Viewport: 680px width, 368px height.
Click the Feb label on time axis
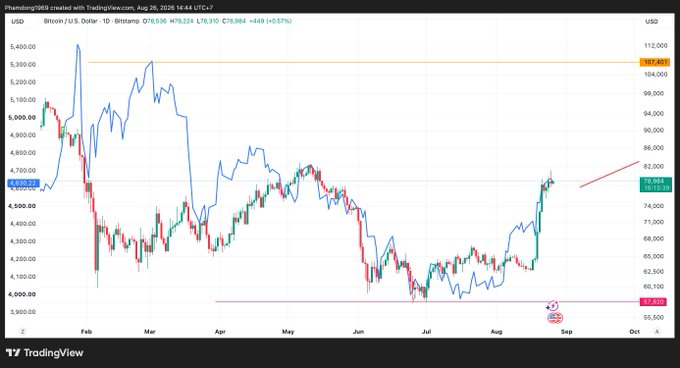[x=87, y=332]
